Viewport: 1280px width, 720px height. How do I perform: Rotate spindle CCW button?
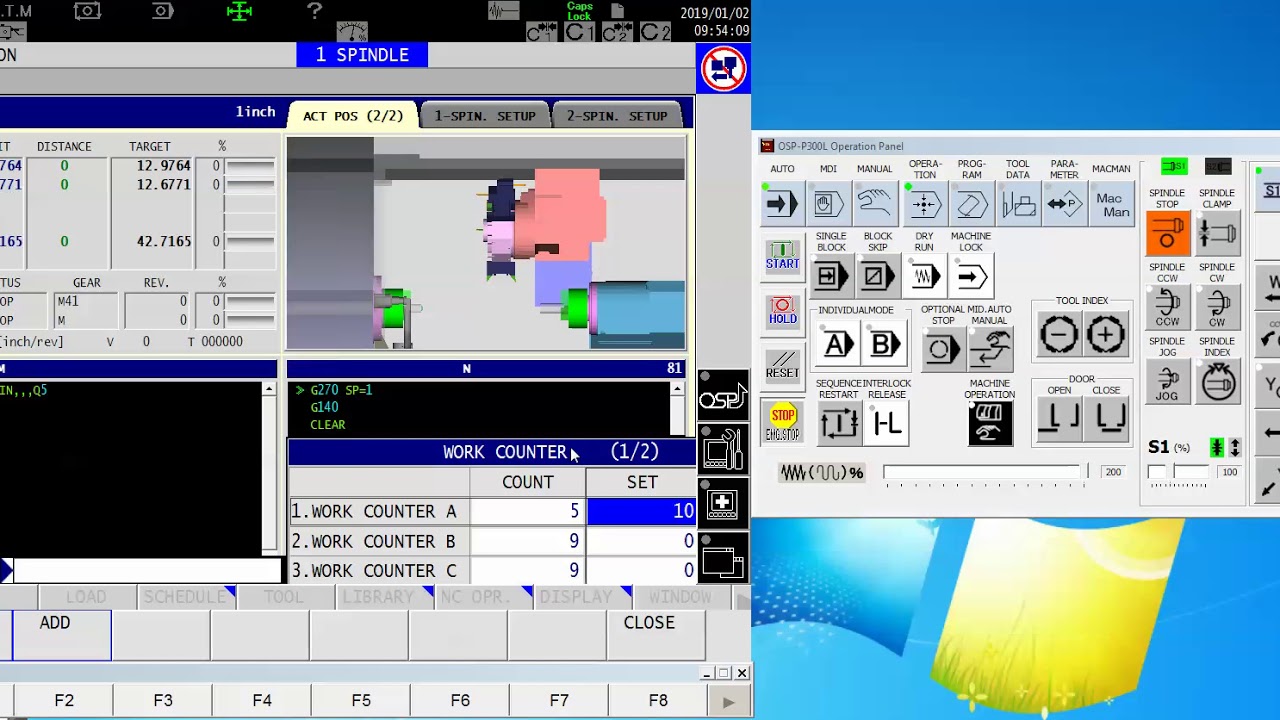pyautogui.click(x=1167, y=309)
